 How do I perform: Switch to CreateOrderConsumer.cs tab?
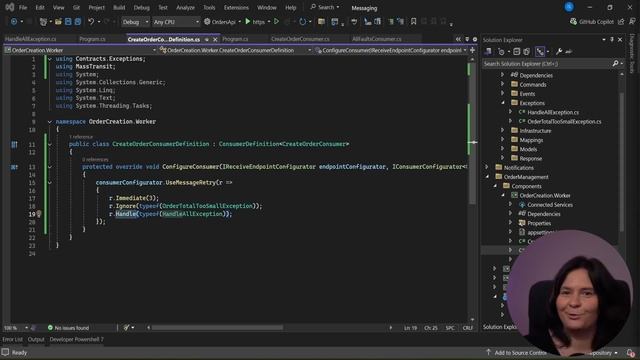coord(300,39)
